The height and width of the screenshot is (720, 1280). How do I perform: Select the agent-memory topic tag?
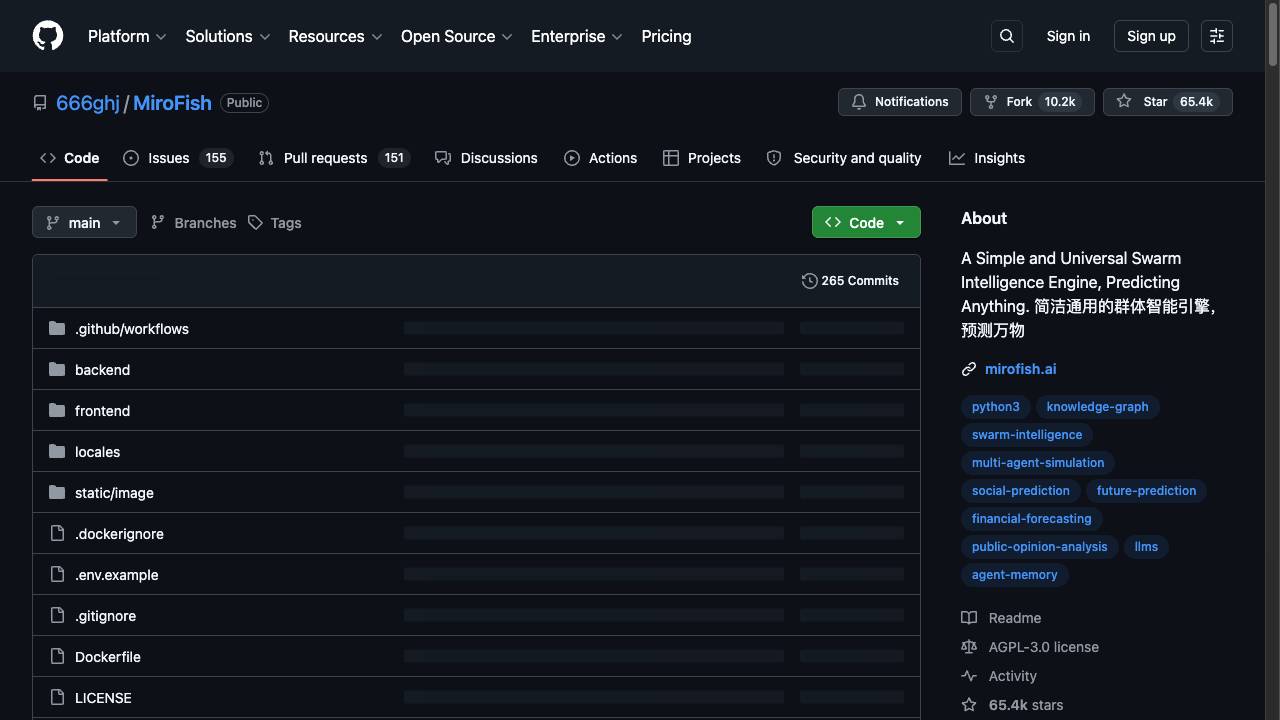pyautogui.click(x=1014, y=575)
